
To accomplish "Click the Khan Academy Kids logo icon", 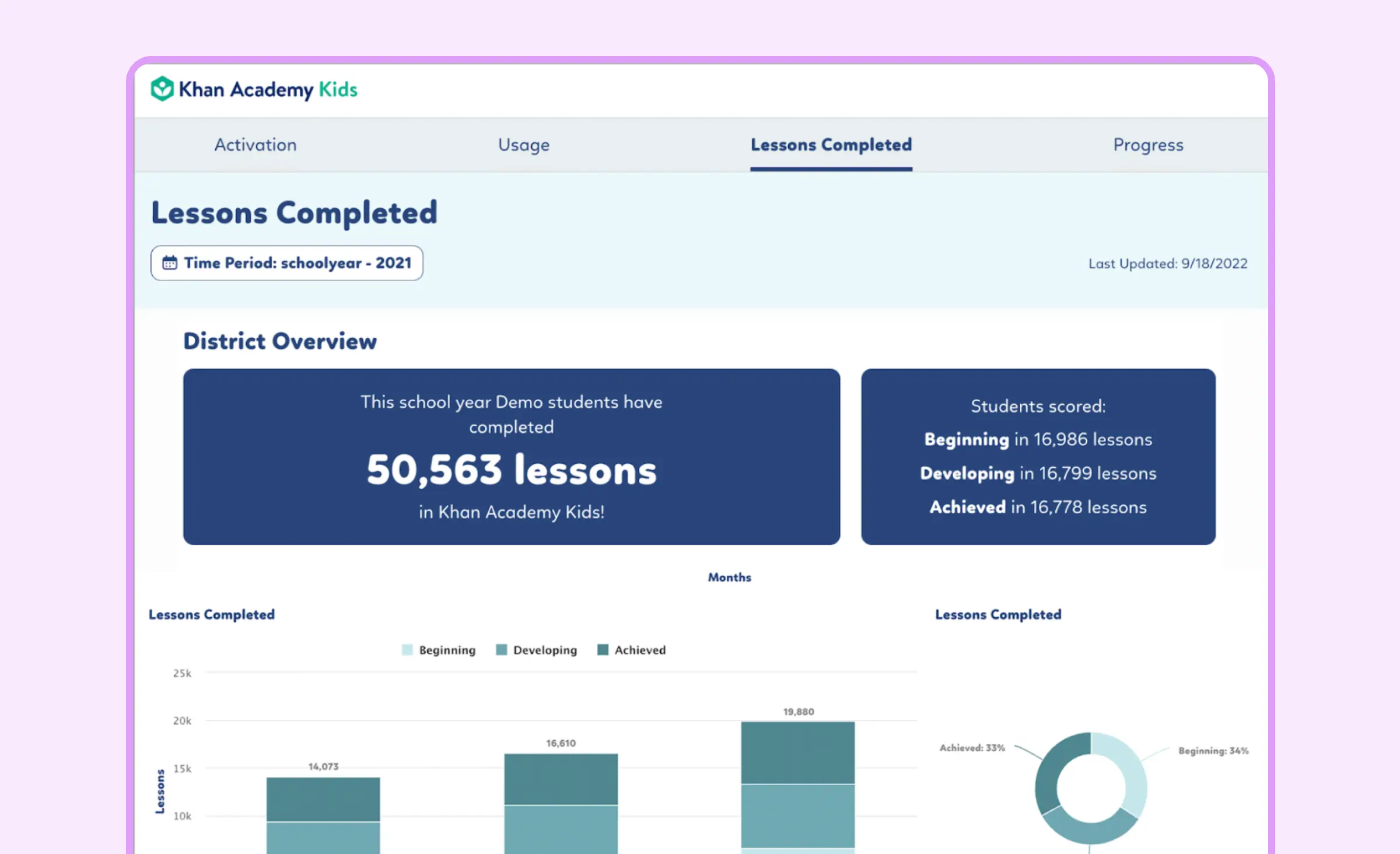I will click(x=162, y=89).
